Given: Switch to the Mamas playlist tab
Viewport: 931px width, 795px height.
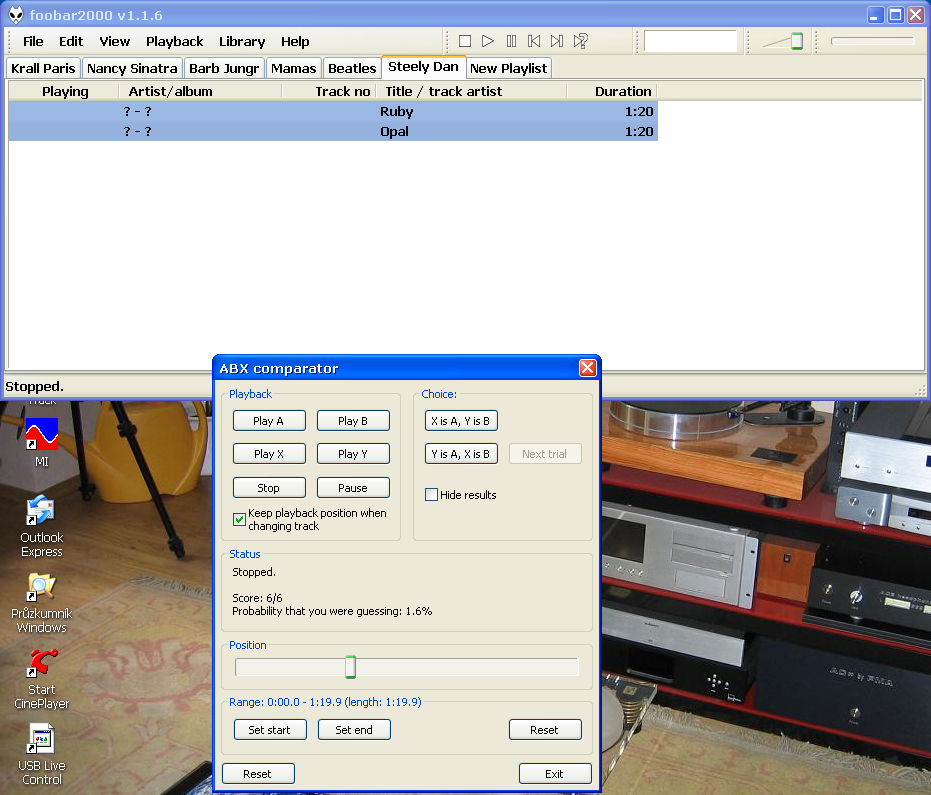Looking at the screenshot, I should [293, 68].
